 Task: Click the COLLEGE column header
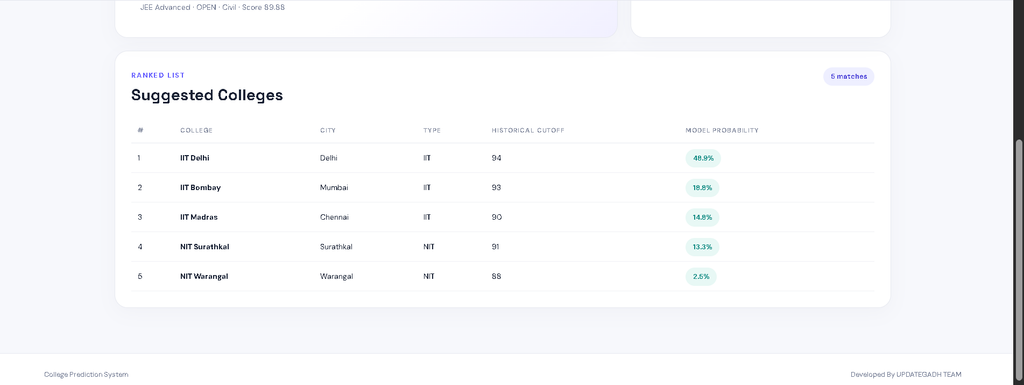click(x=197, y=131)
